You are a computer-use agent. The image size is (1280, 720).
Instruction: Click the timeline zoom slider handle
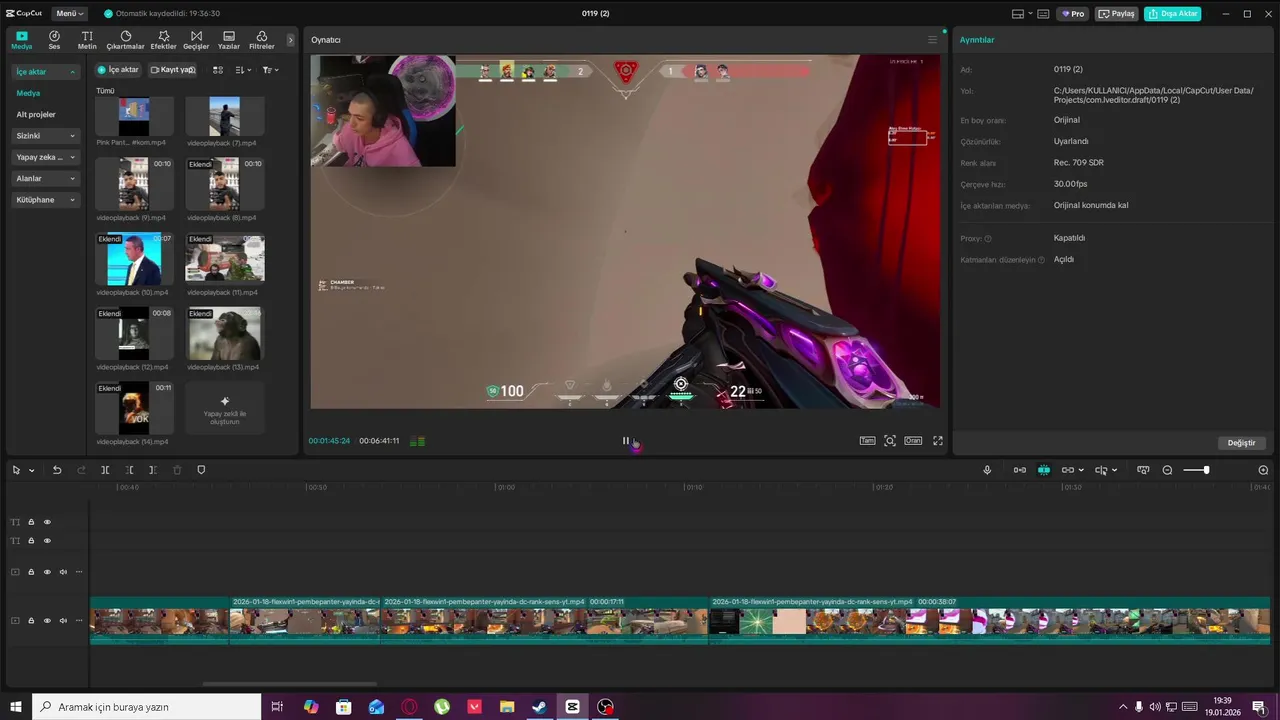point(1206,470)
